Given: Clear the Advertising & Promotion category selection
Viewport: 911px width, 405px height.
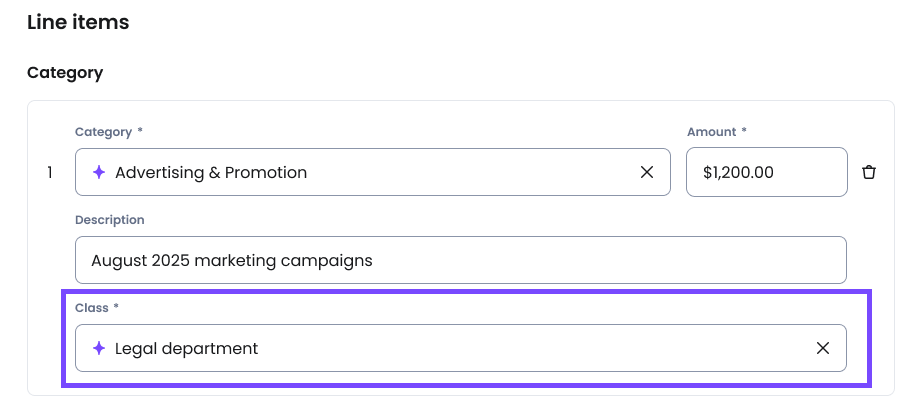Looking at the screenshot, I should click(647, 172).
